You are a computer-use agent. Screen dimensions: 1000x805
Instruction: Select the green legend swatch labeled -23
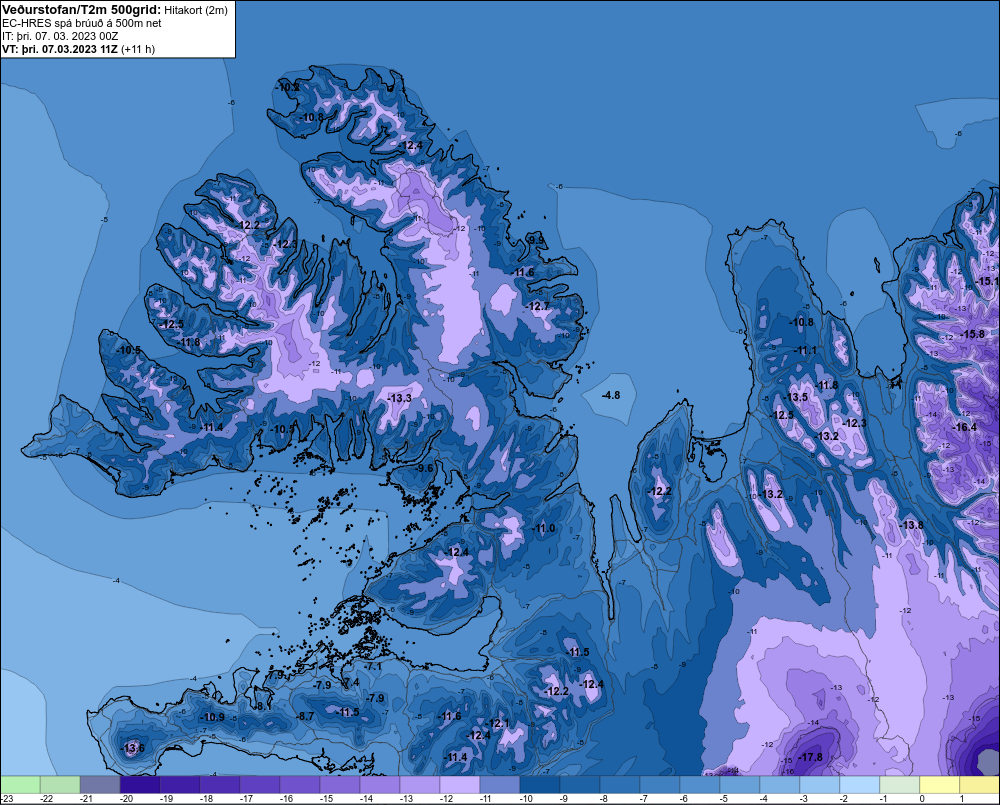point(20,785)
